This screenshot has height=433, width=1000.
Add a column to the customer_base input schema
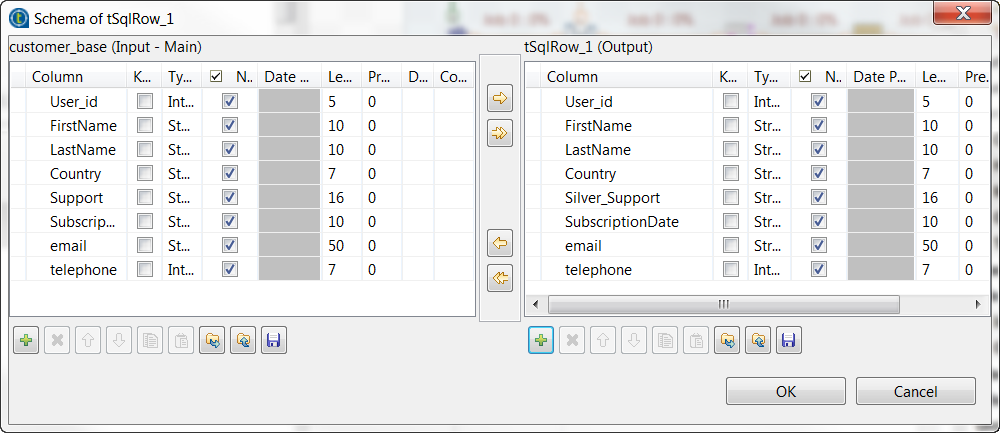(x=26, y=341)
